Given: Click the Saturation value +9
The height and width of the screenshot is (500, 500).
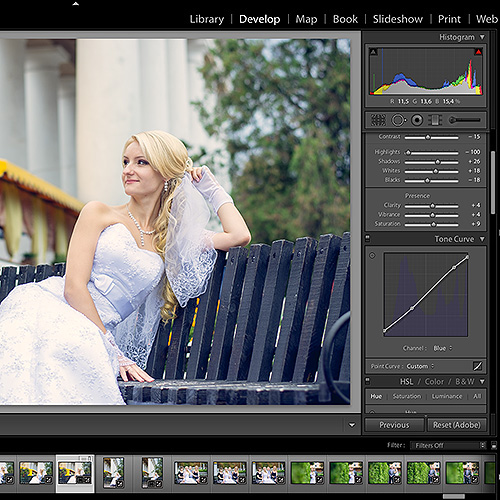Looking at the screenshot, I should click(476, 224).
